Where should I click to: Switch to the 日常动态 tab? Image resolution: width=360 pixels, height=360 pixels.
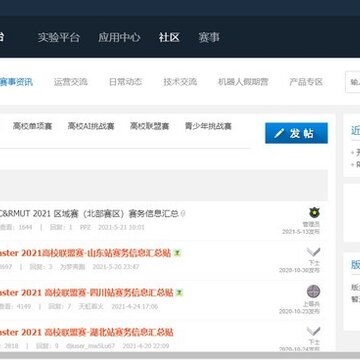[x=125, y=82]
